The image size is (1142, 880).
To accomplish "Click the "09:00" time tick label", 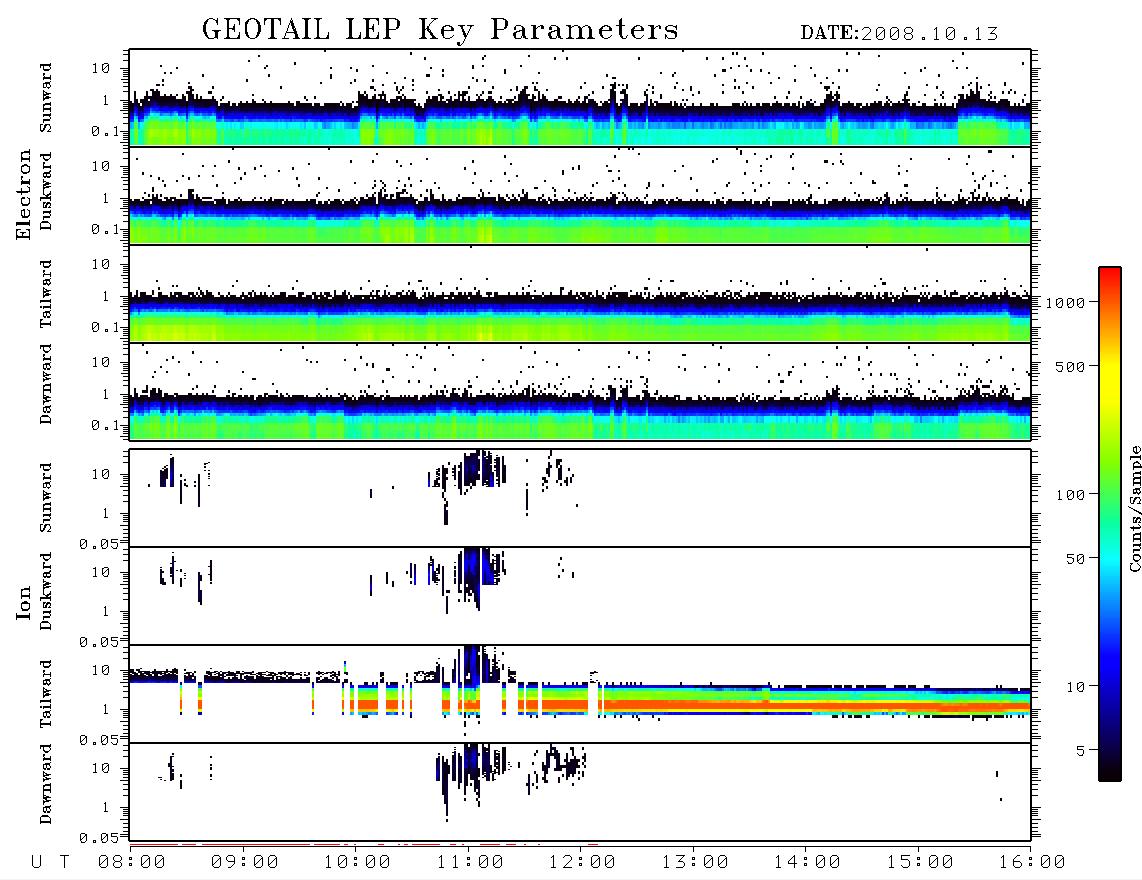I will [x=245, y=863].
